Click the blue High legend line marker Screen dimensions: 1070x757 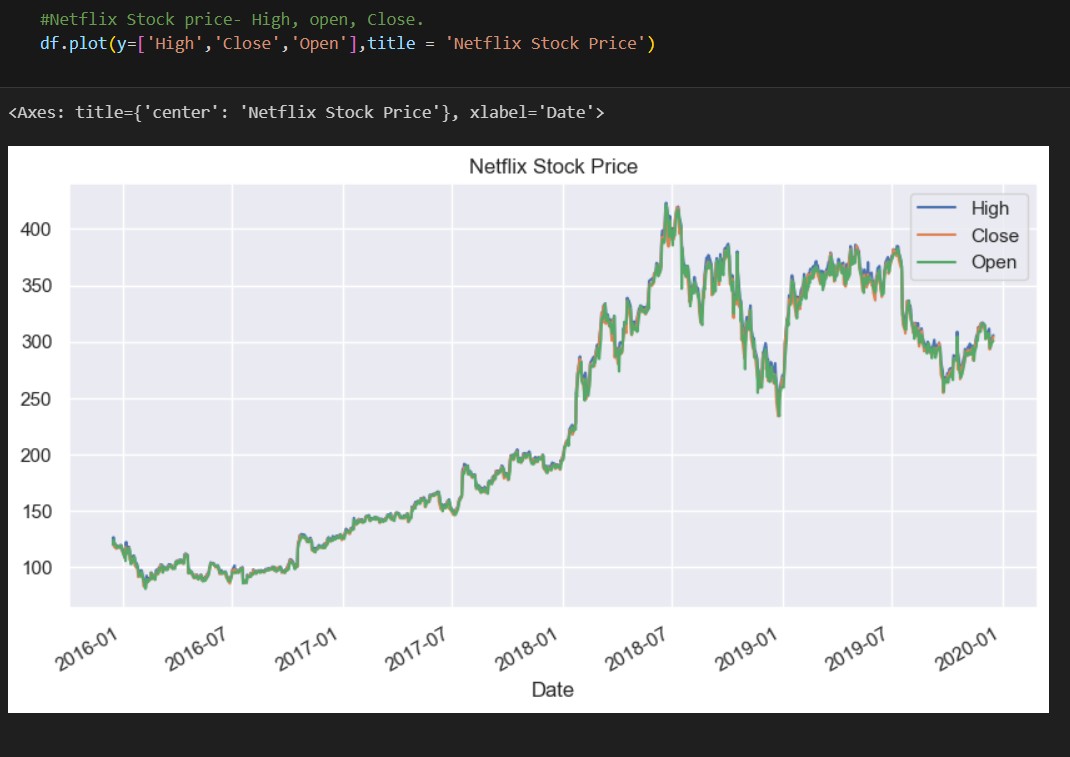[936, 208]
